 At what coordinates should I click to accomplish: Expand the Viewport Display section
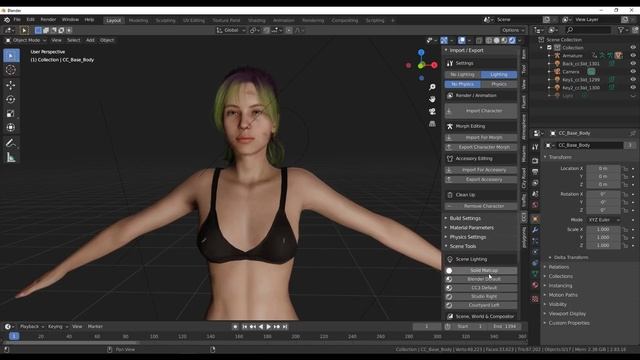pyautogui.click(x=567, y=314)
